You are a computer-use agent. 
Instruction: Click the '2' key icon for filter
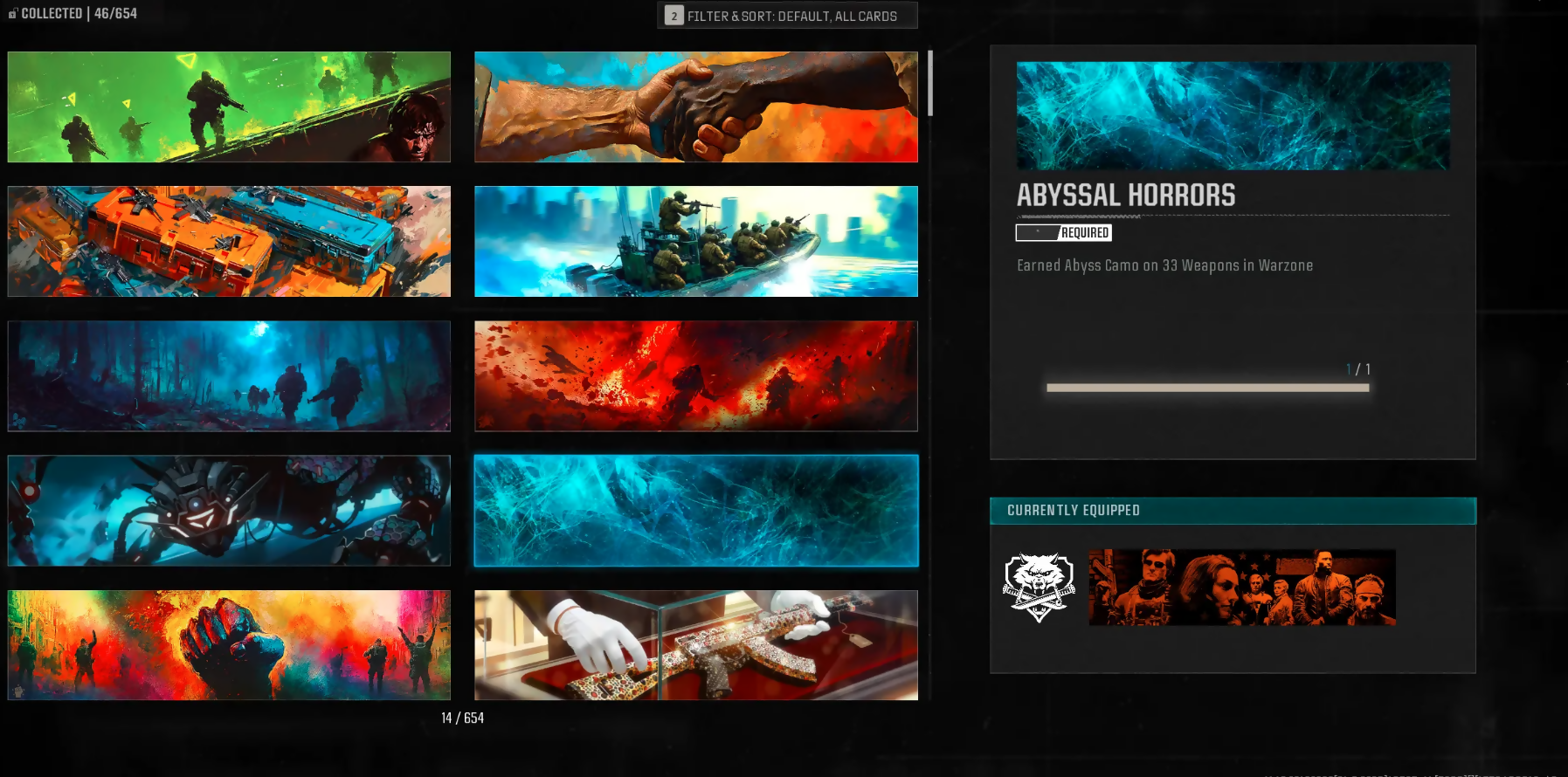(x=673, y=16)
